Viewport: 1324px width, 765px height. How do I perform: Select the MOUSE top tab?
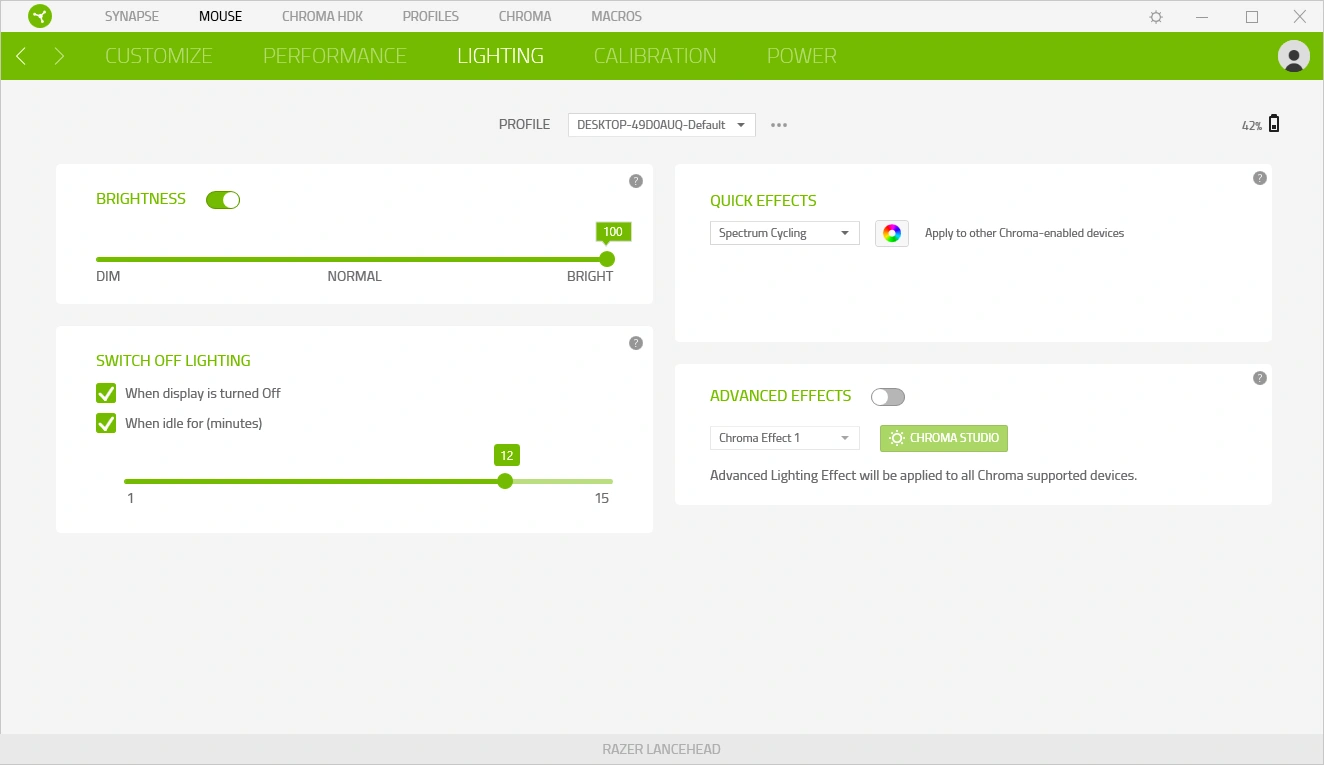[x=220, y=17]
